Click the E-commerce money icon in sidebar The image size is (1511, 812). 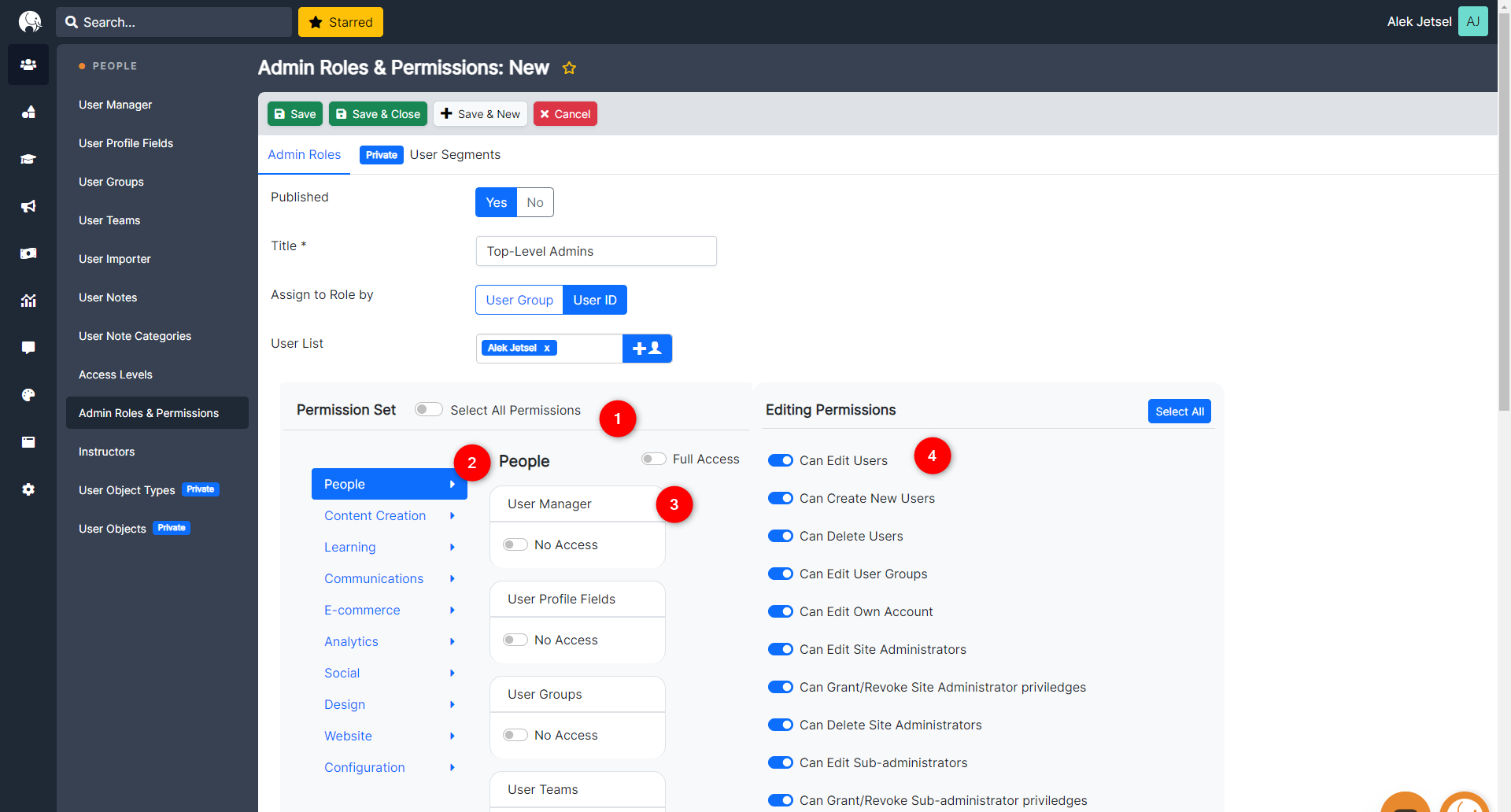click(x=28, y=253)
